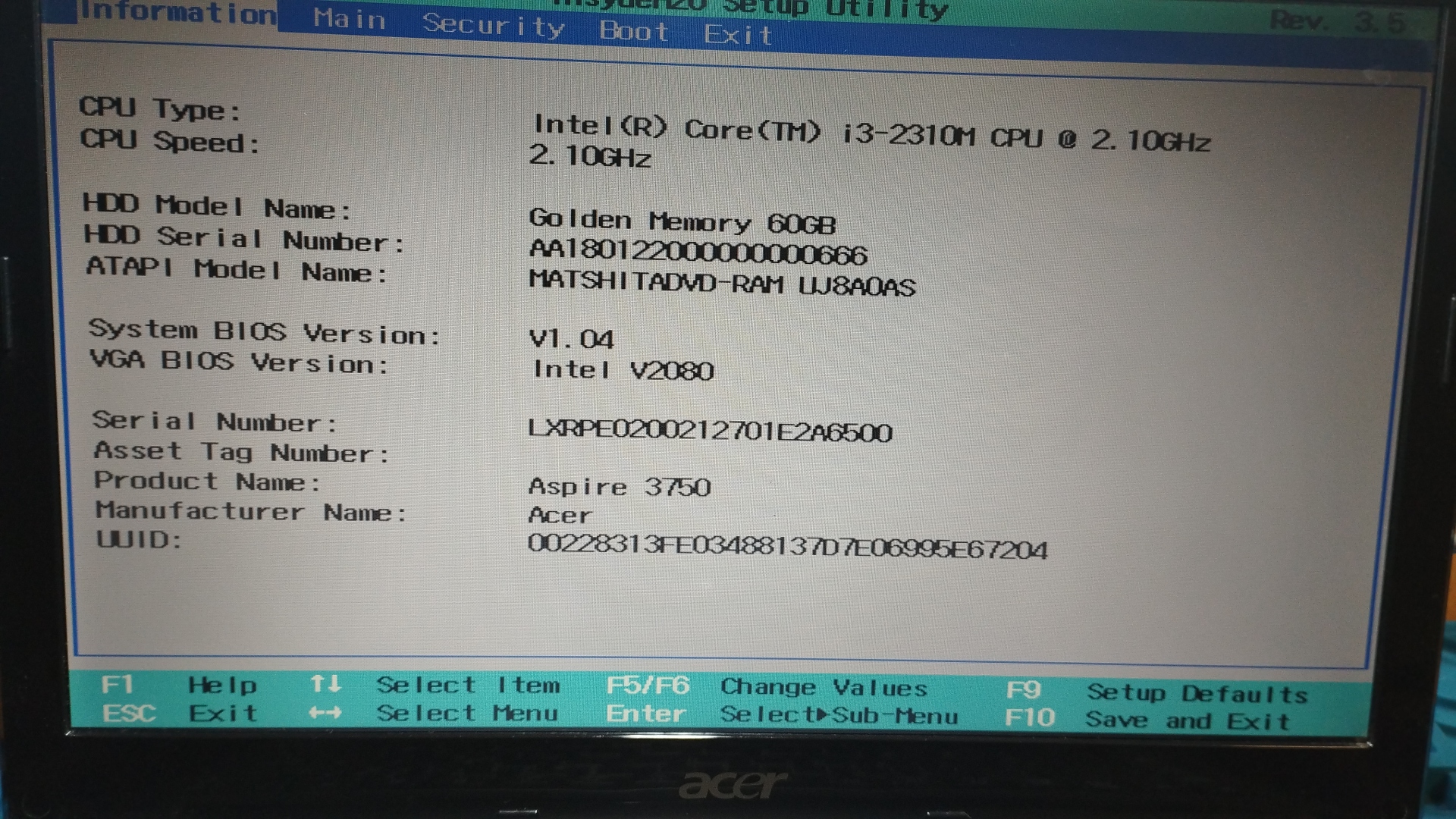Click the left-right arrows beside Select Menu
This screenshot has width=1456, height=819.
(x=325, y=714)
